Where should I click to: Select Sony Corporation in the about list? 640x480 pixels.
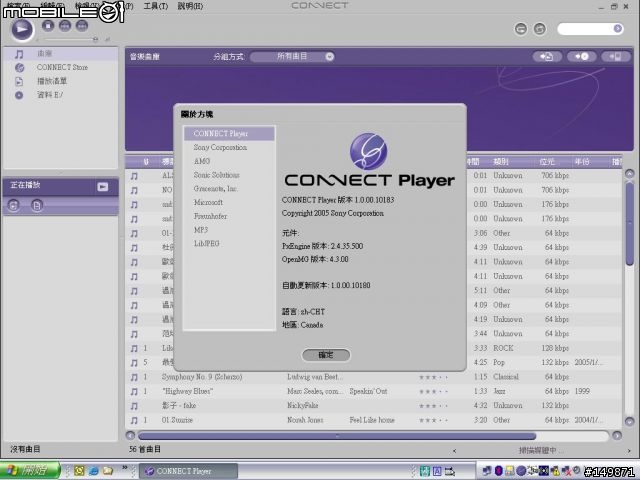click(x=229, y=147)
